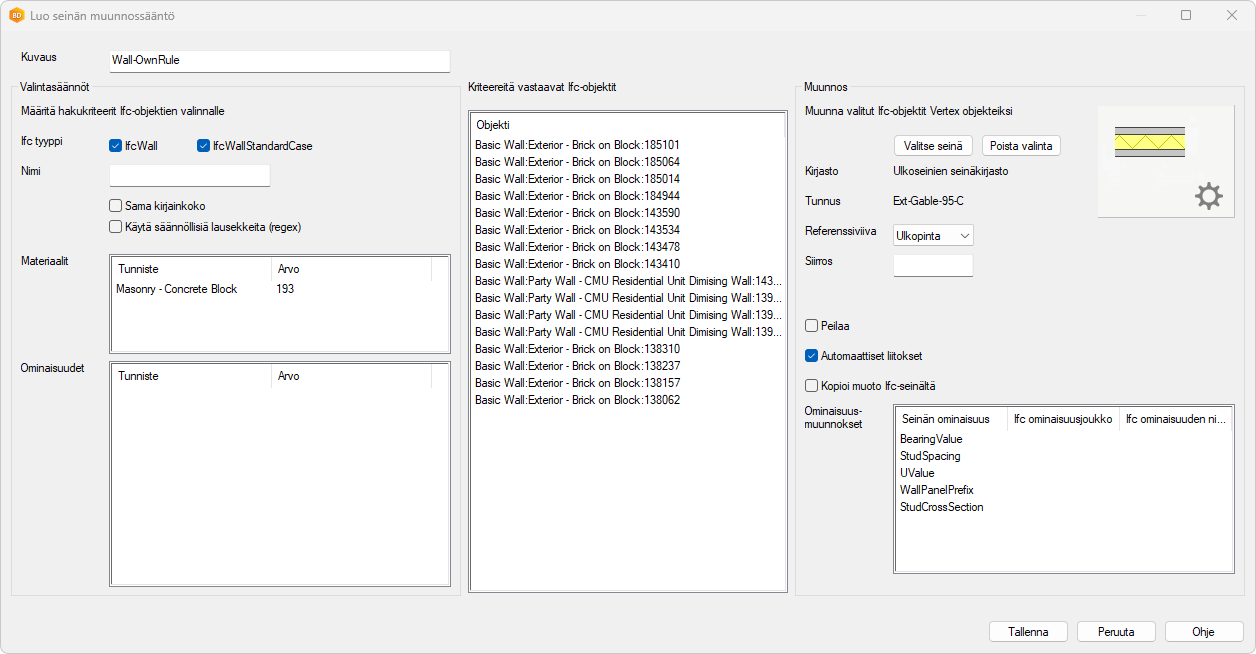This screenshot has width=1256, height=654.
Task: Cancel with the Peruuta button
Action: pyautogui.click(x=1116, y=632)
